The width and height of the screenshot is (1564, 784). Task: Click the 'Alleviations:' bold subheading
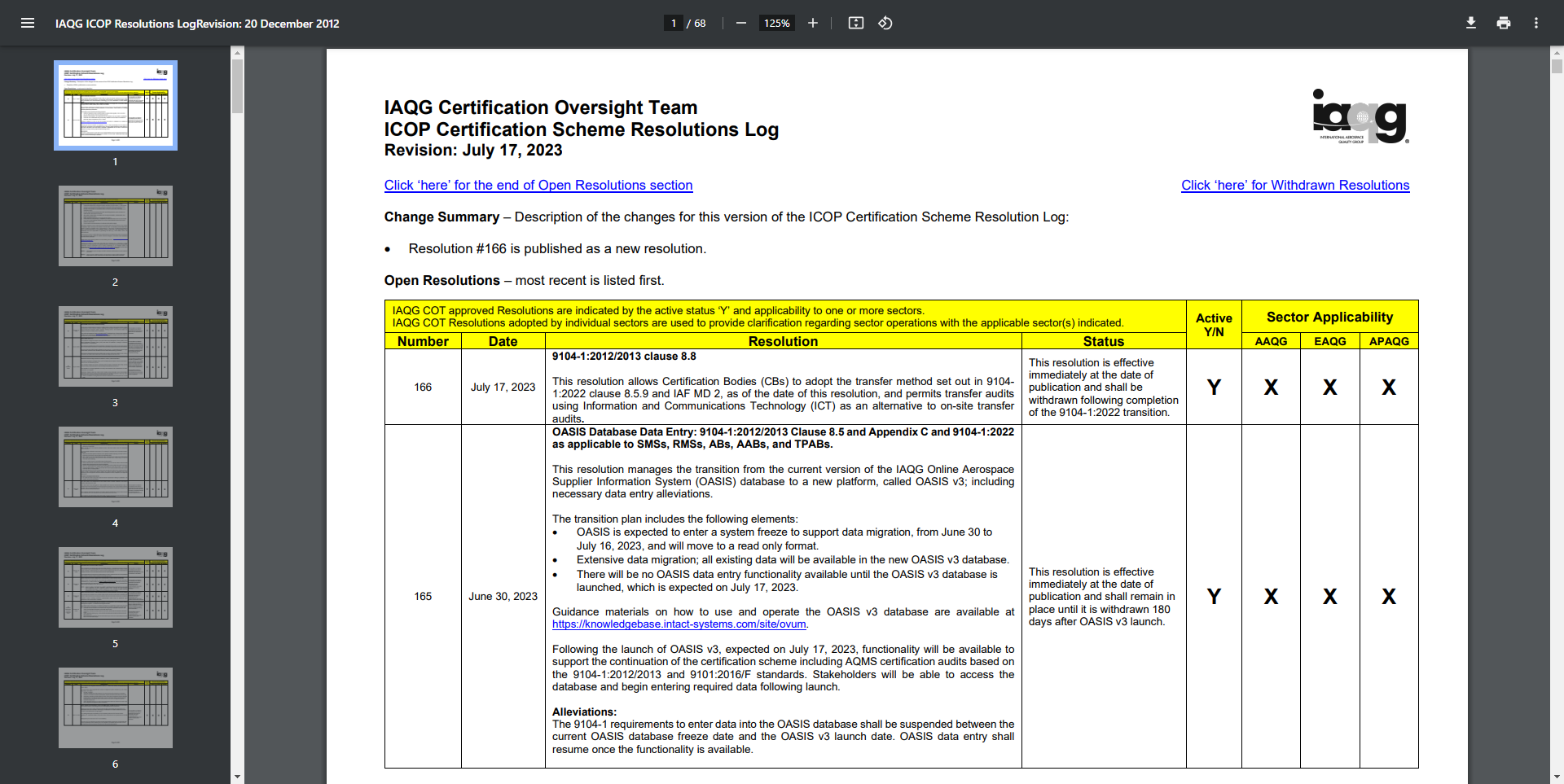tap(584, 712)
